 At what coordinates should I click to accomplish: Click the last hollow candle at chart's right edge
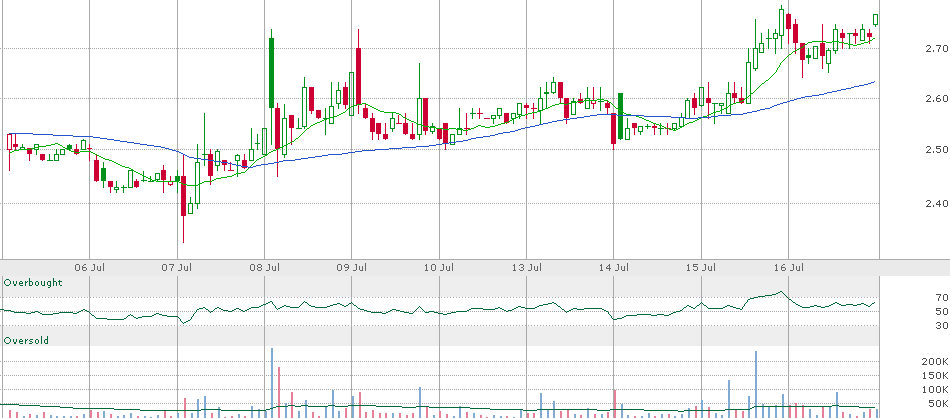tap(876, 20)
